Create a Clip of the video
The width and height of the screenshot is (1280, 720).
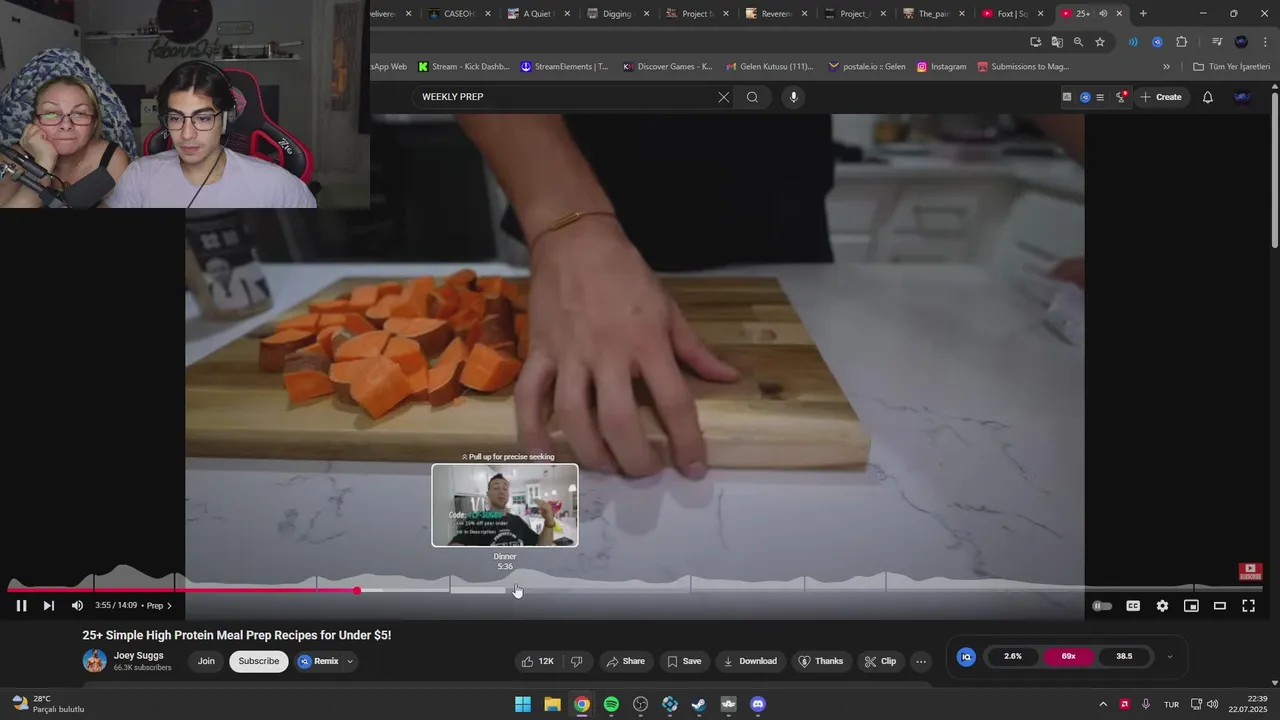880,661
